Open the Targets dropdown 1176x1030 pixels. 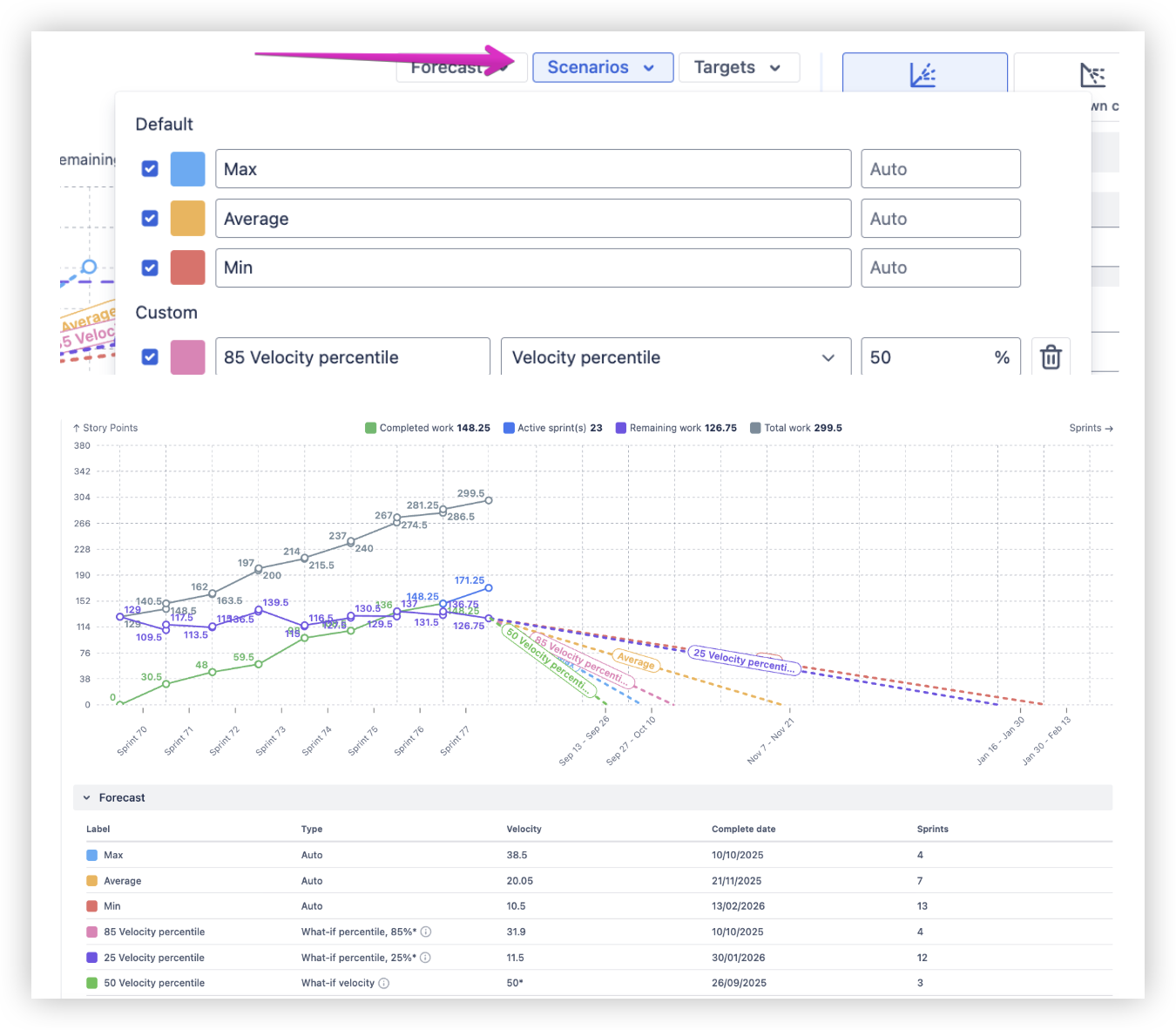[x=739, y=68]
